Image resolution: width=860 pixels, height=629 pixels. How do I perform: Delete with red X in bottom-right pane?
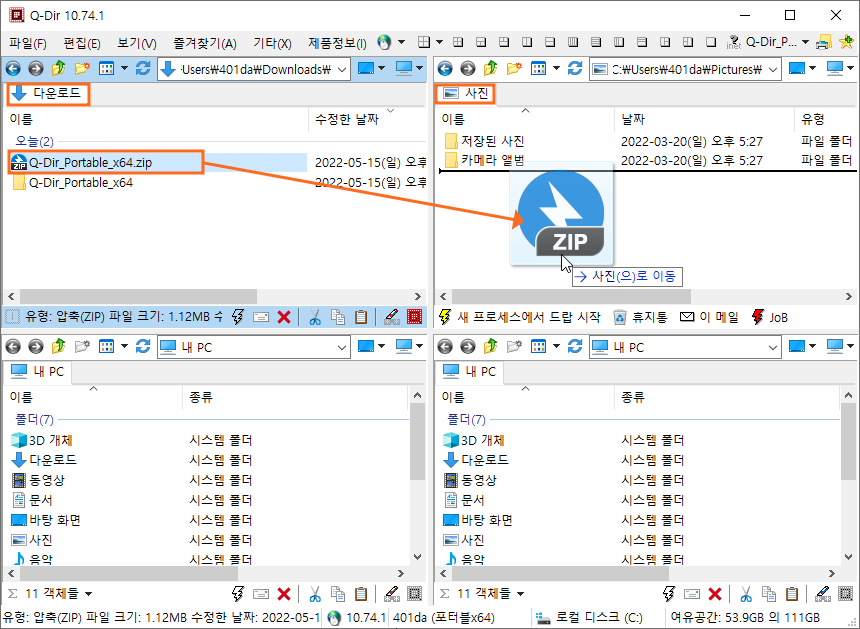[x=715, y=594]
